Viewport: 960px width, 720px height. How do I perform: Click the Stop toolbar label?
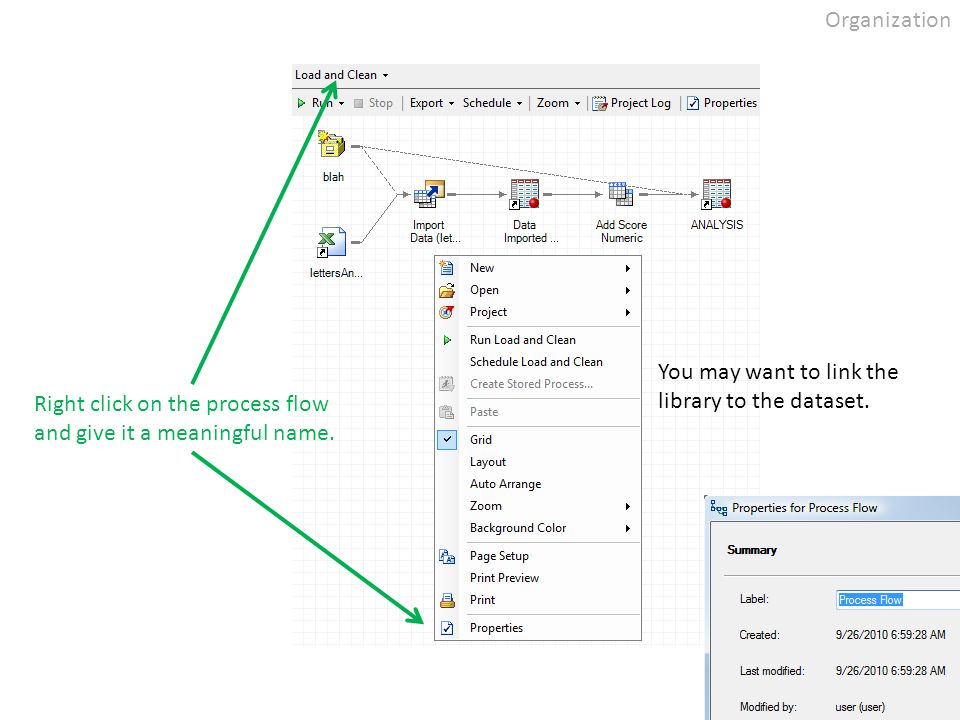tap(380, 103)
